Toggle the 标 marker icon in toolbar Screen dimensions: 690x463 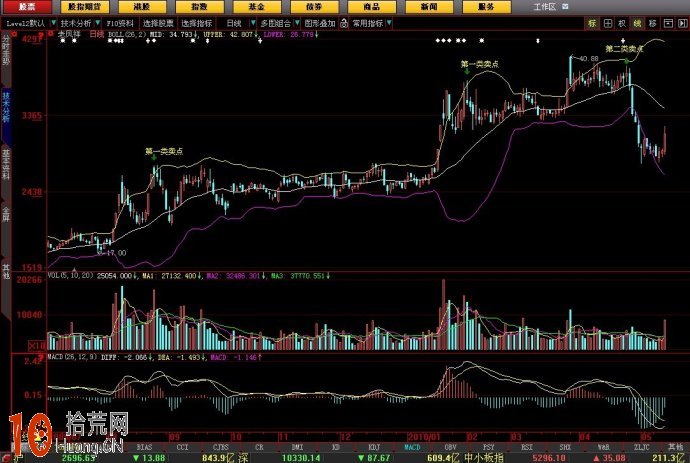[592, 23]
